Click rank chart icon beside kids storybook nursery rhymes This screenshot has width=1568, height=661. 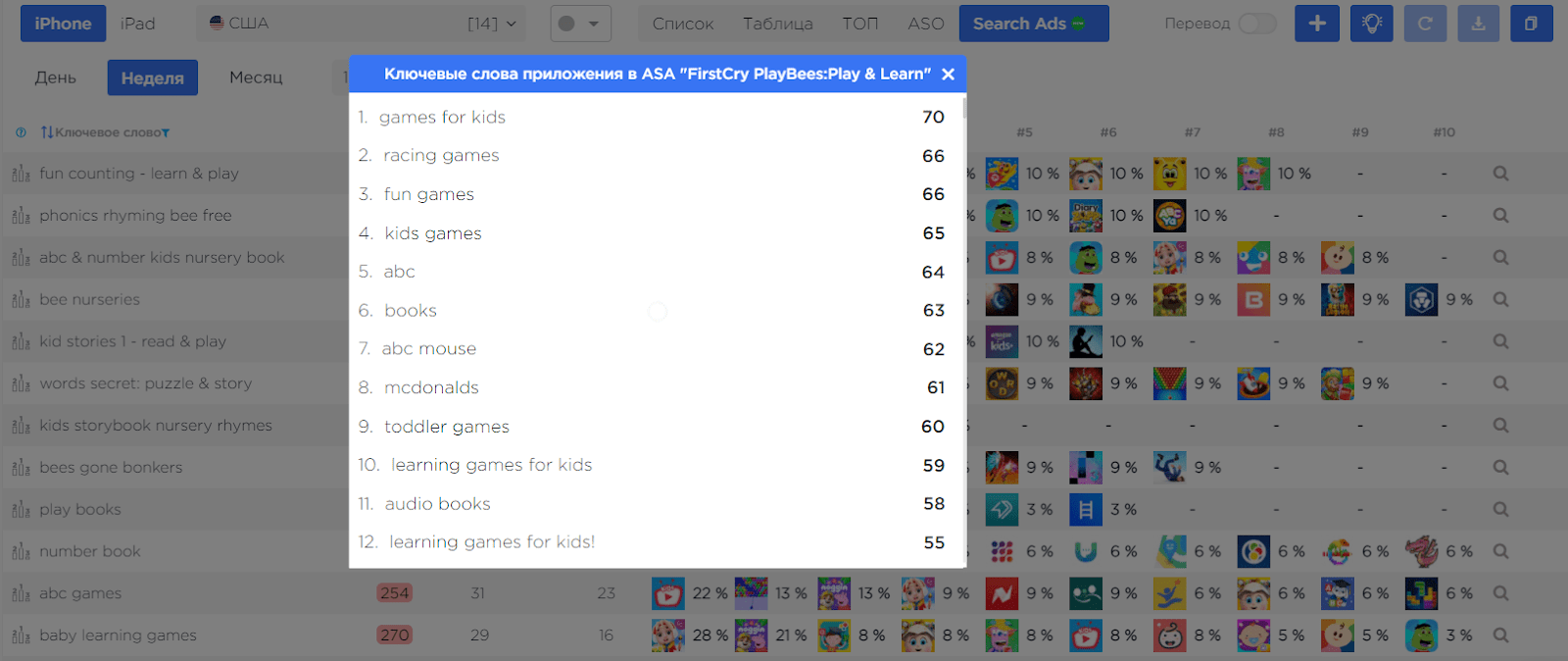point(21,426)
